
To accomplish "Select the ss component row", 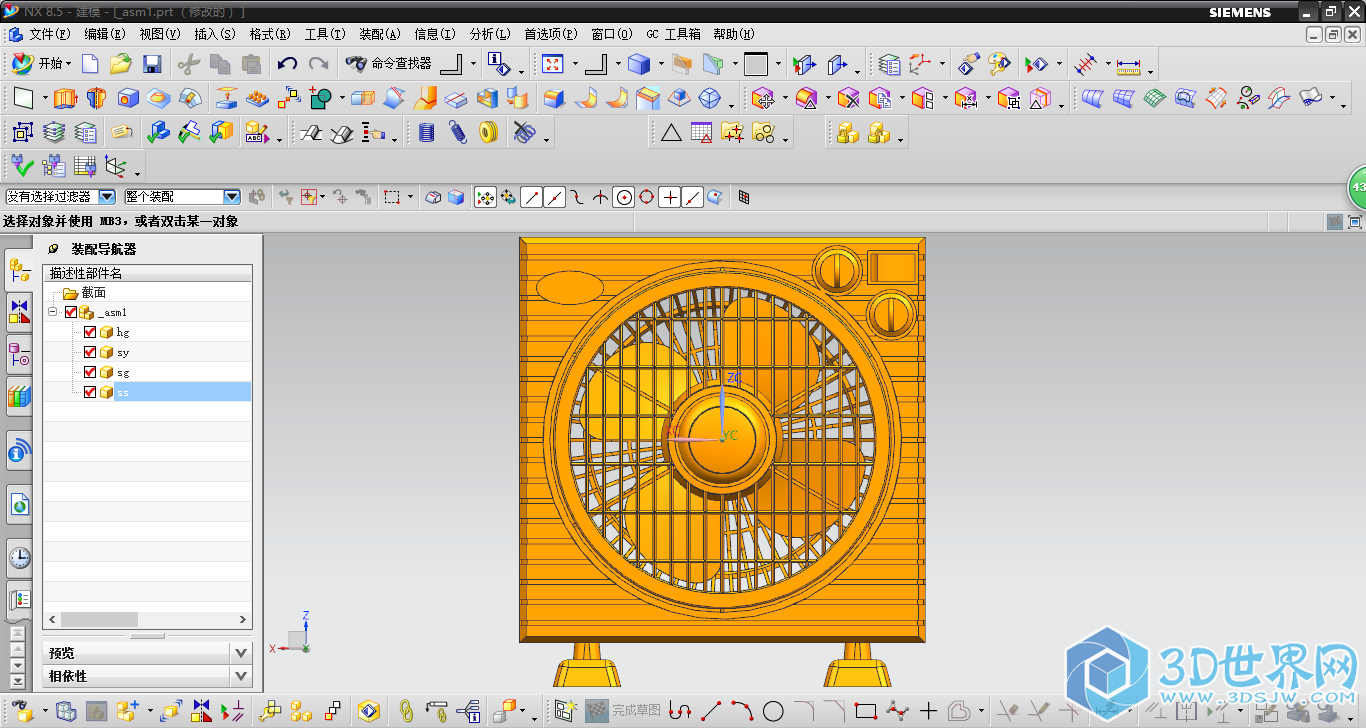I will [x=147, y=392].
